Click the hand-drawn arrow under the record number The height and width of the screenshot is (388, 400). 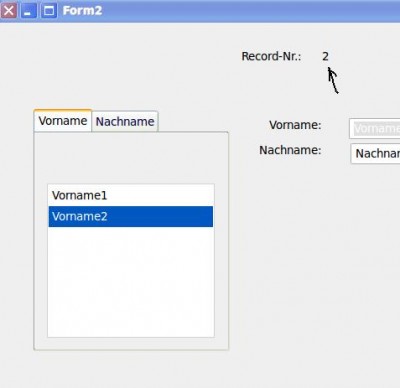pyautogui.click(x=333, y=80)
